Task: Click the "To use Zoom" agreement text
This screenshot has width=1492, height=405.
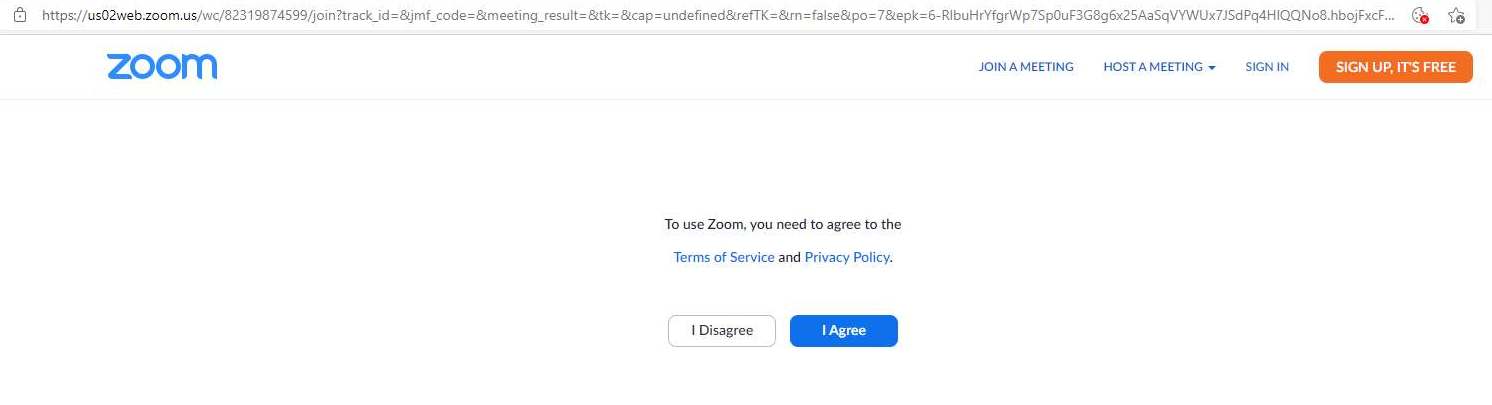Action: pyautogui.click(x=782, y=224)
